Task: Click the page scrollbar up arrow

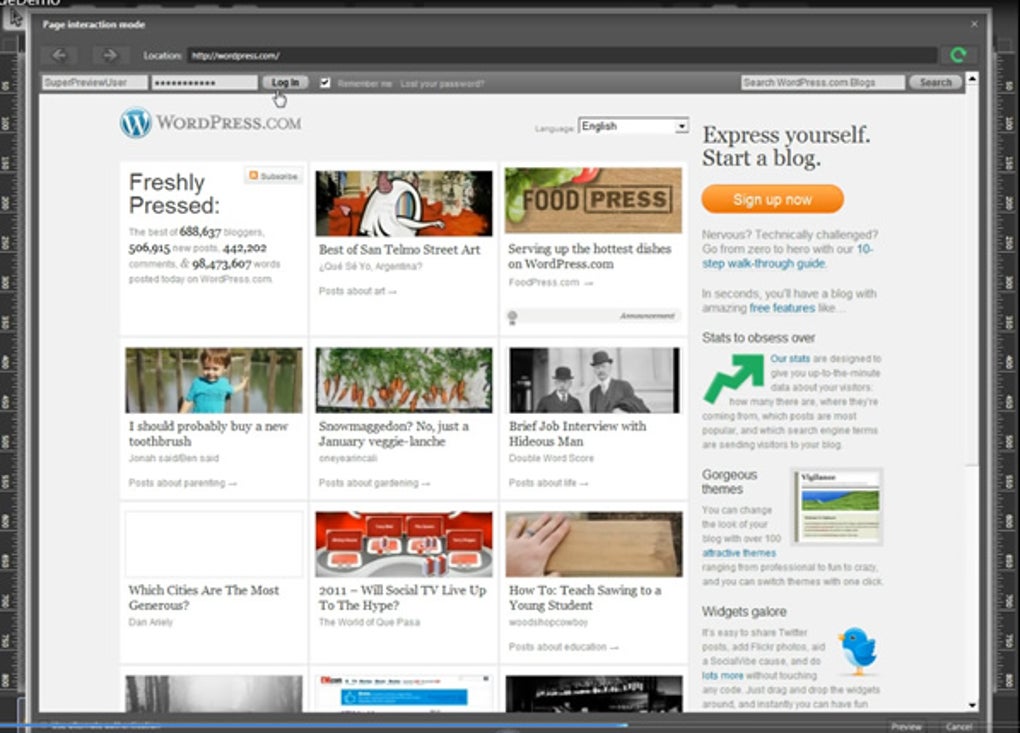Action: pyautogui.click(x=972, y=78)
